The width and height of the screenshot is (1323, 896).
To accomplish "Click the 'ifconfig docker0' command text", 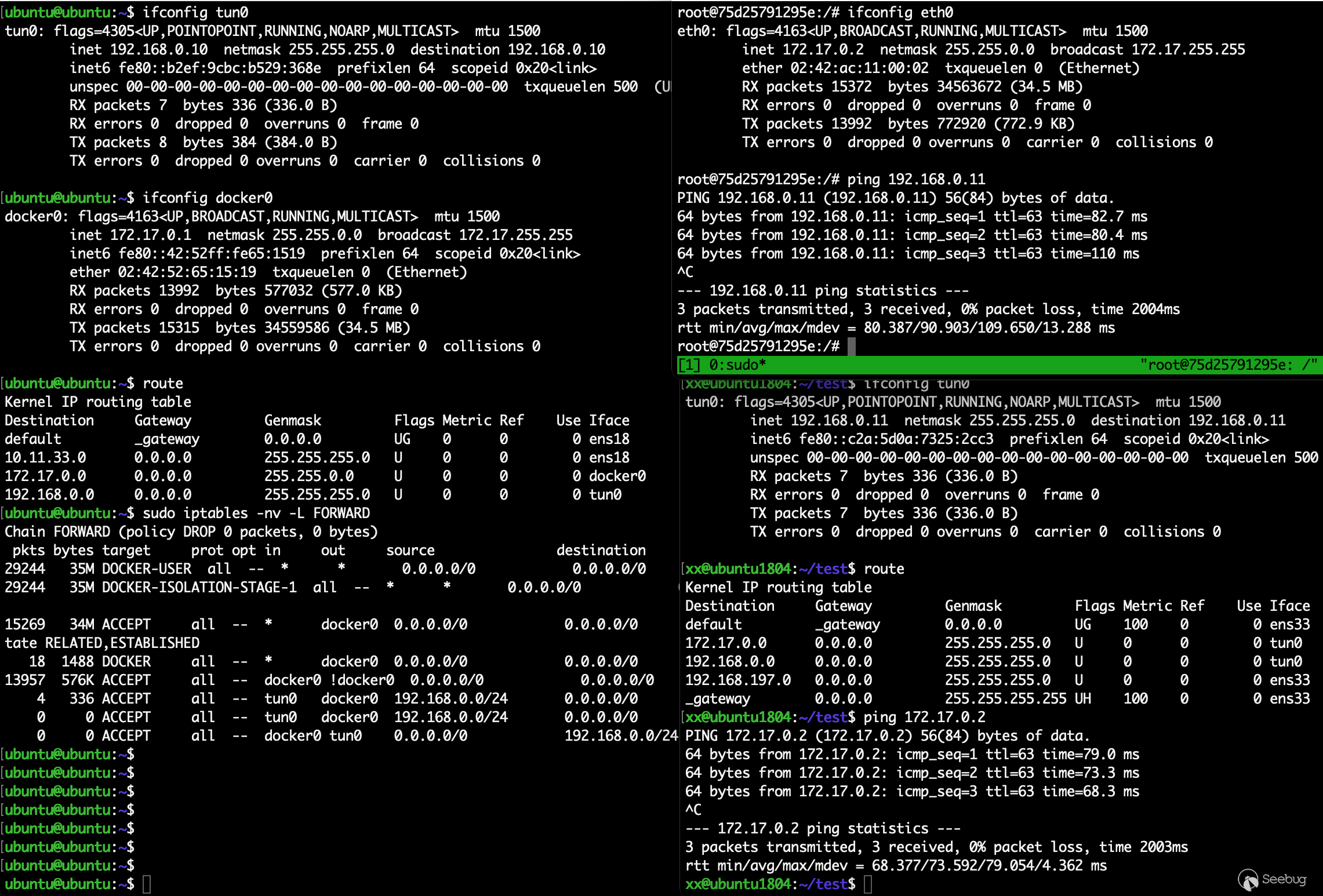I will [x=208, y=198].
